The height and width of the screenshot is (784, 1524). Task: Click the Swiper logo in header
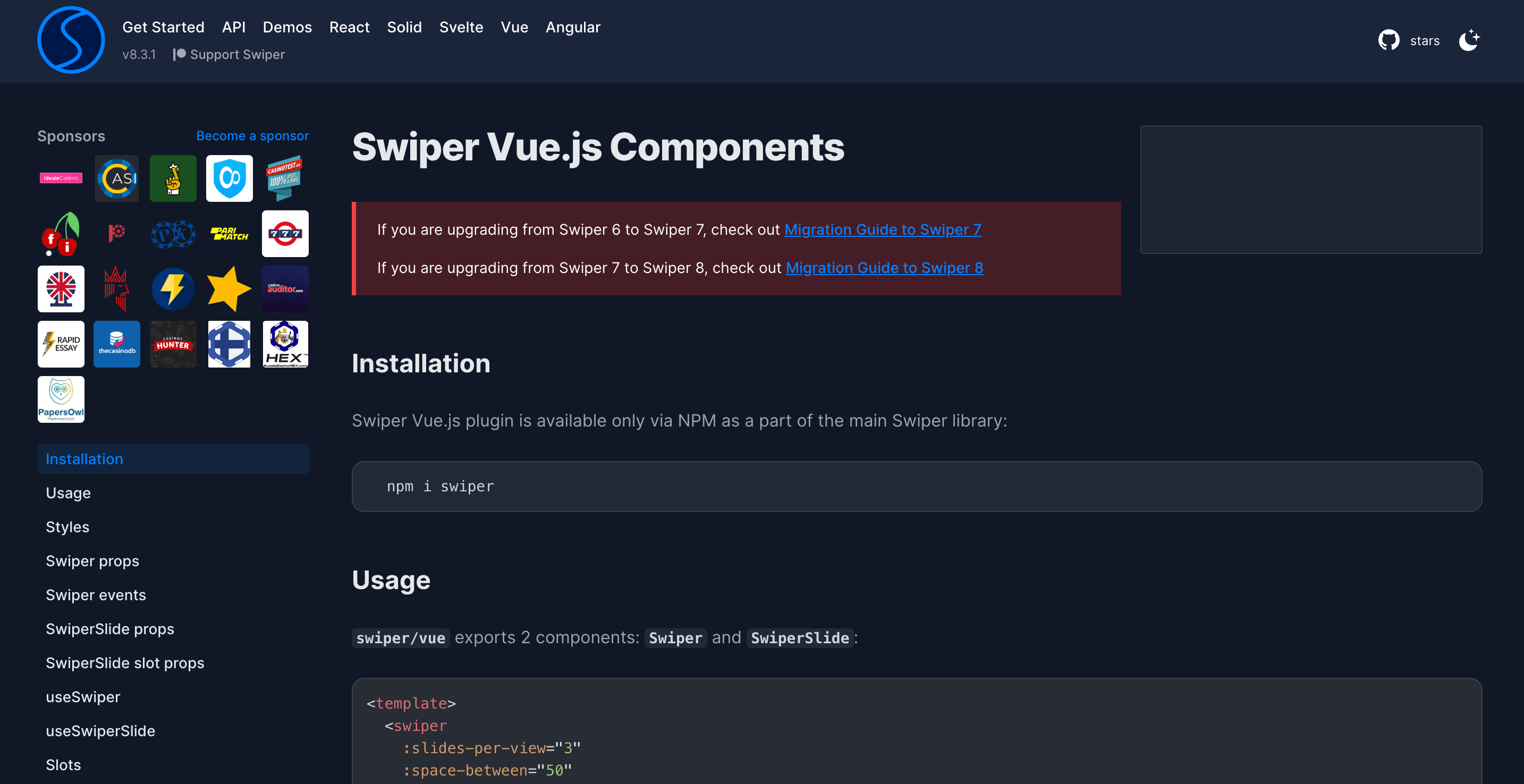tap(71, 40)
